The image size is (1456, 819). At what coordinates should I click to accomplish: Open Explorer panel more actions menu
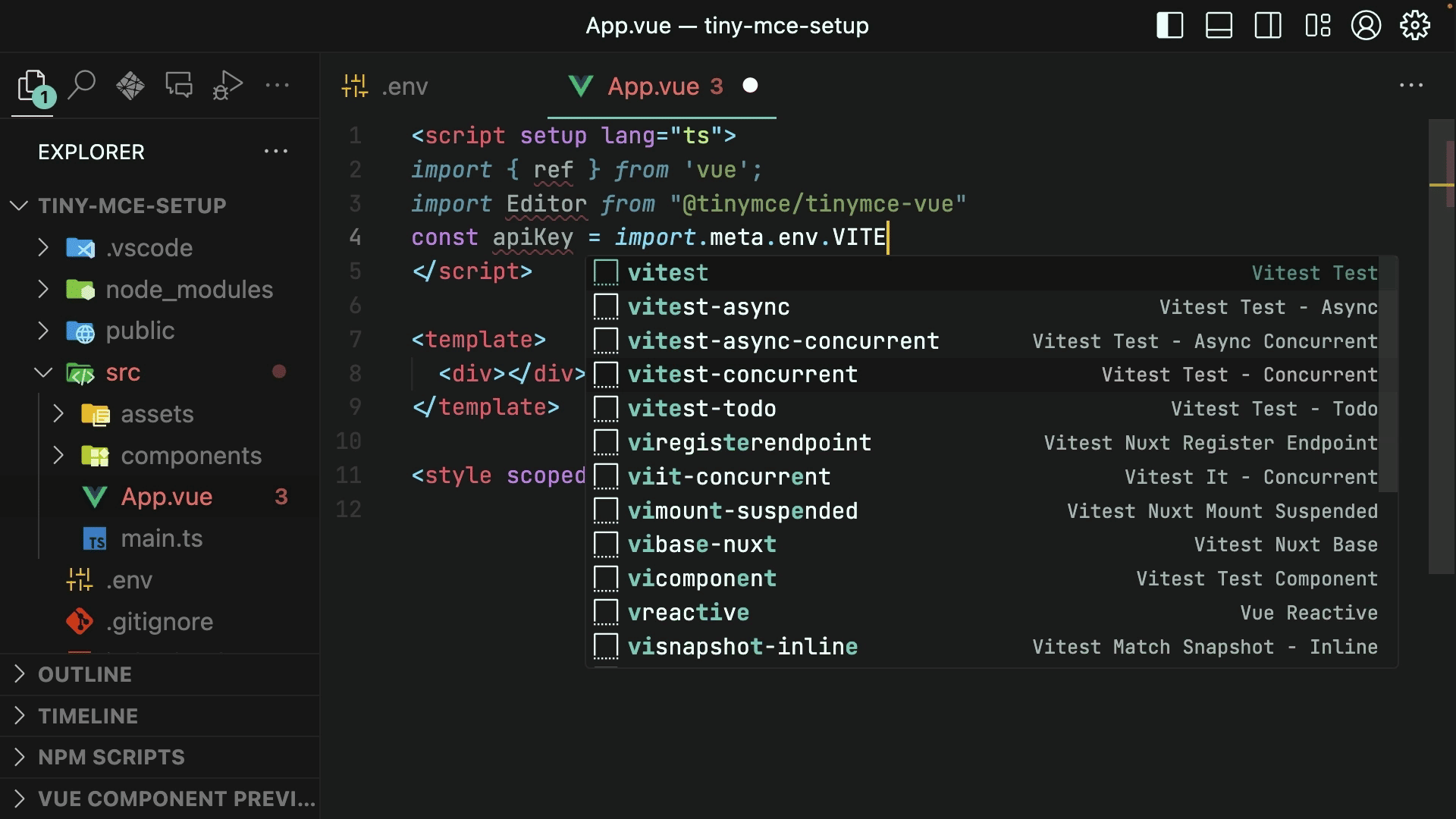(x=276, y=152)
